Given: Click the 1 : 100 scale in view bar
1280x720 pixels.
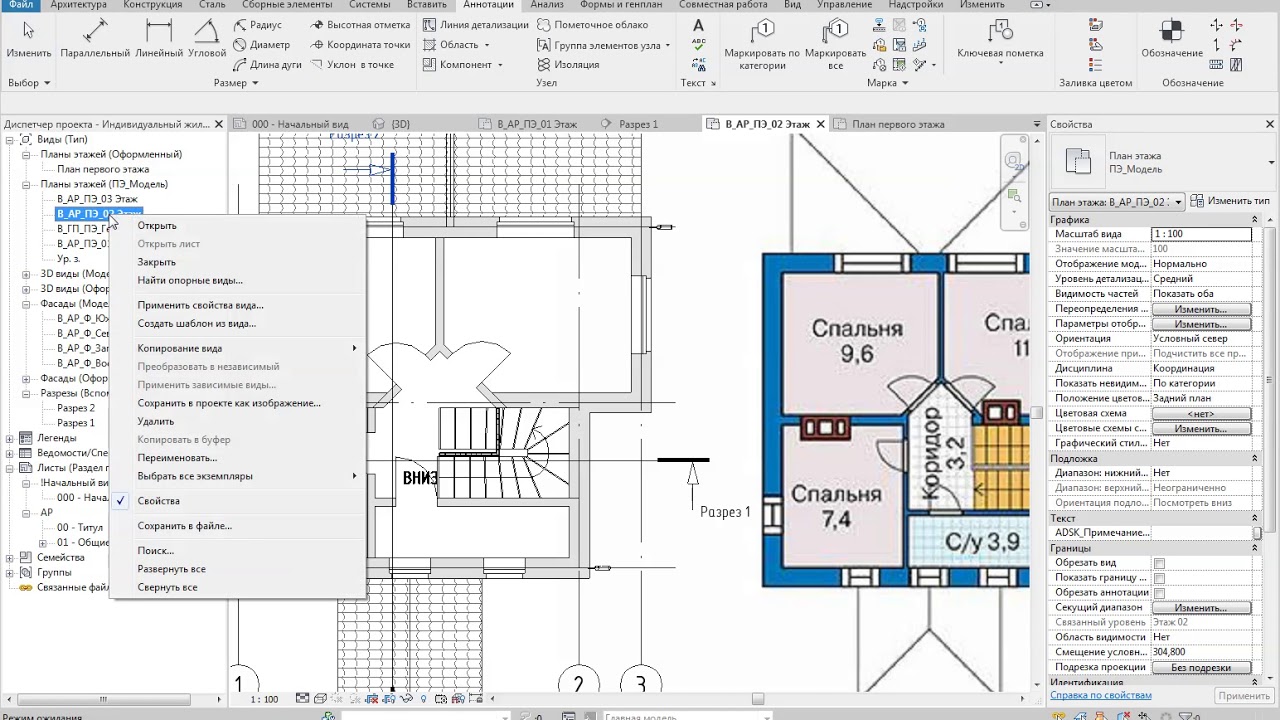Looking at the screenshot, I should pyautogui.click(x=264, y=700).
